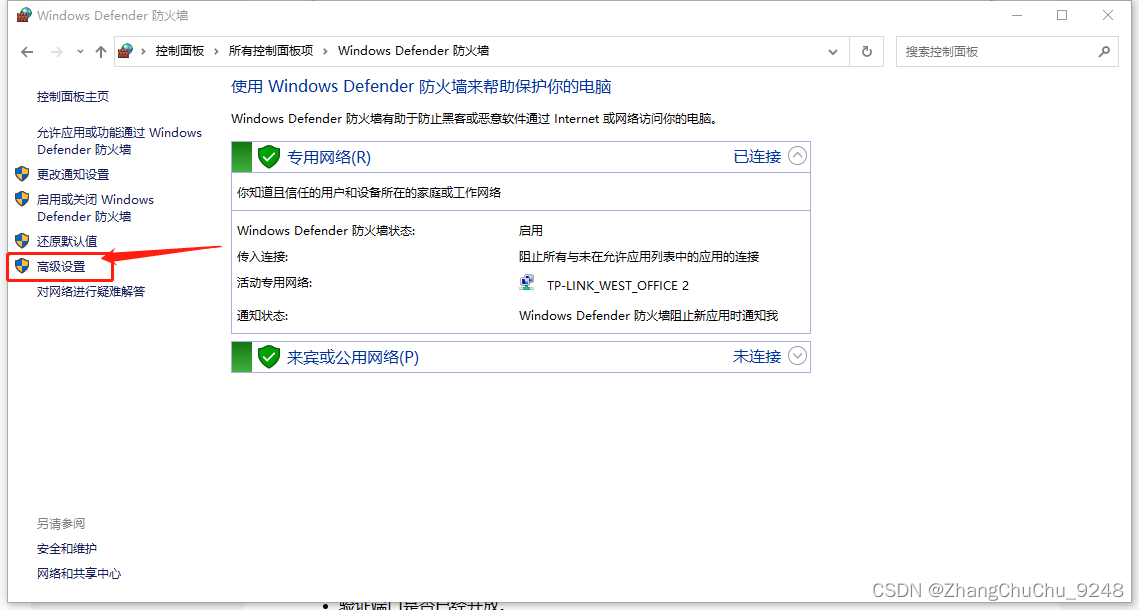This screenshot has height=610, width=1139.
Task: Click shield icon beside 更改通知设置
Action: pos(23,174)
